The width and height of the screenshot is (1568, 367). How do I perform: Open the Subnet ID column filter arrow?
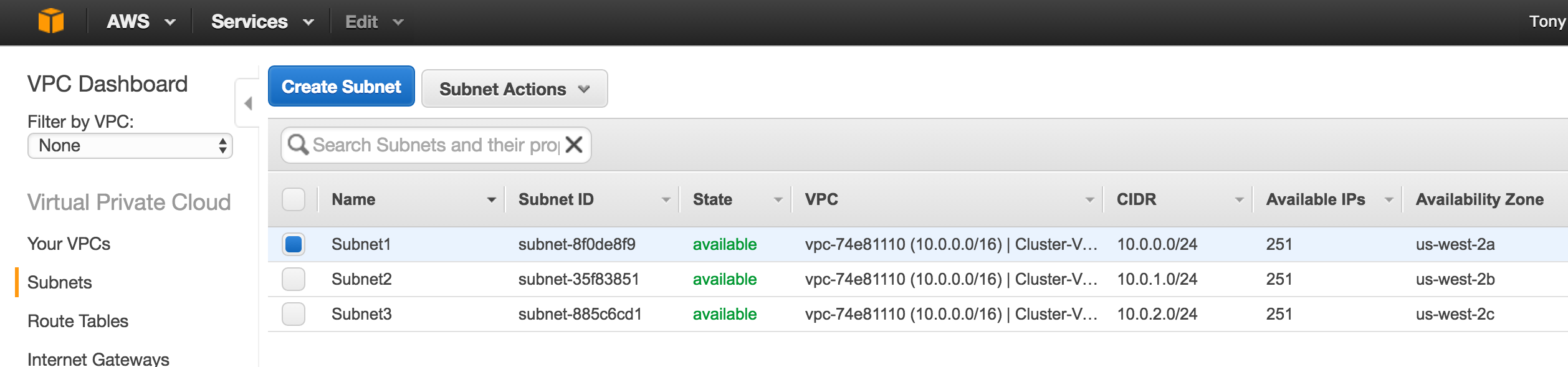point(666,200)
